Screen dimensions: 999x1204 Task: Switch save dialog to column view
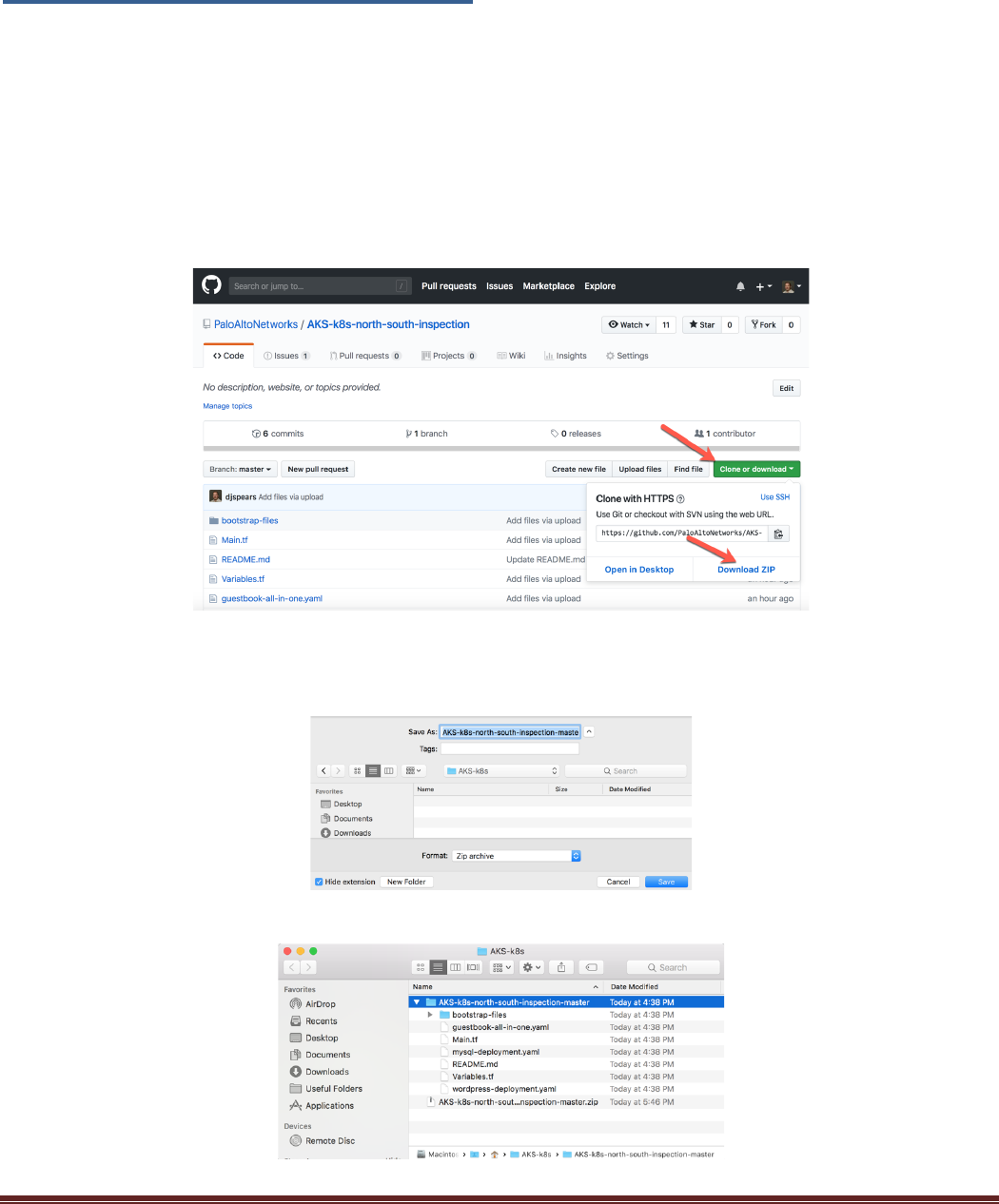388,771
